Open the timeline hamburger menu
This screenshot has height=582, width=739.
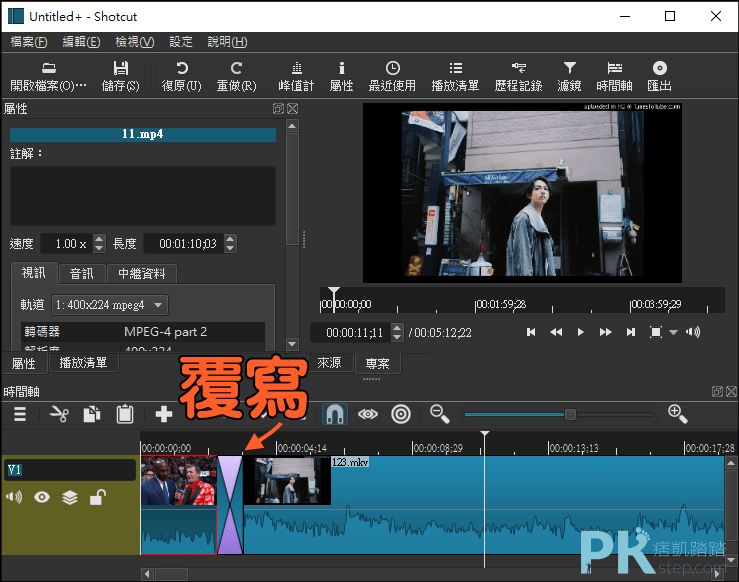pos(20,414)
